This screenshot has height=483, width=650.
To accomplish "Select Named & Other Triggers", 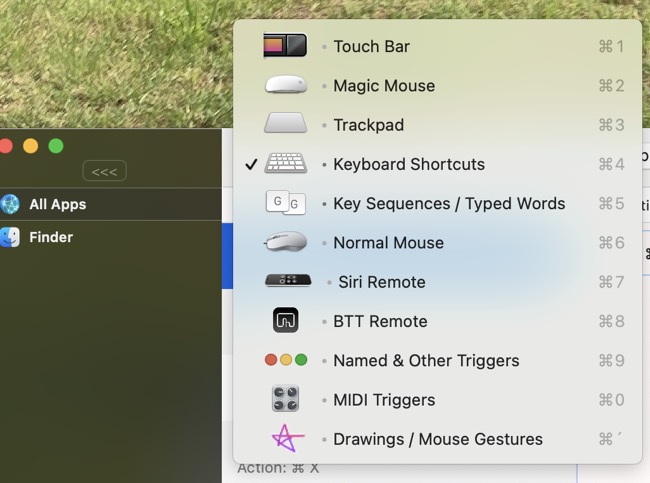I will pos(437,361).
